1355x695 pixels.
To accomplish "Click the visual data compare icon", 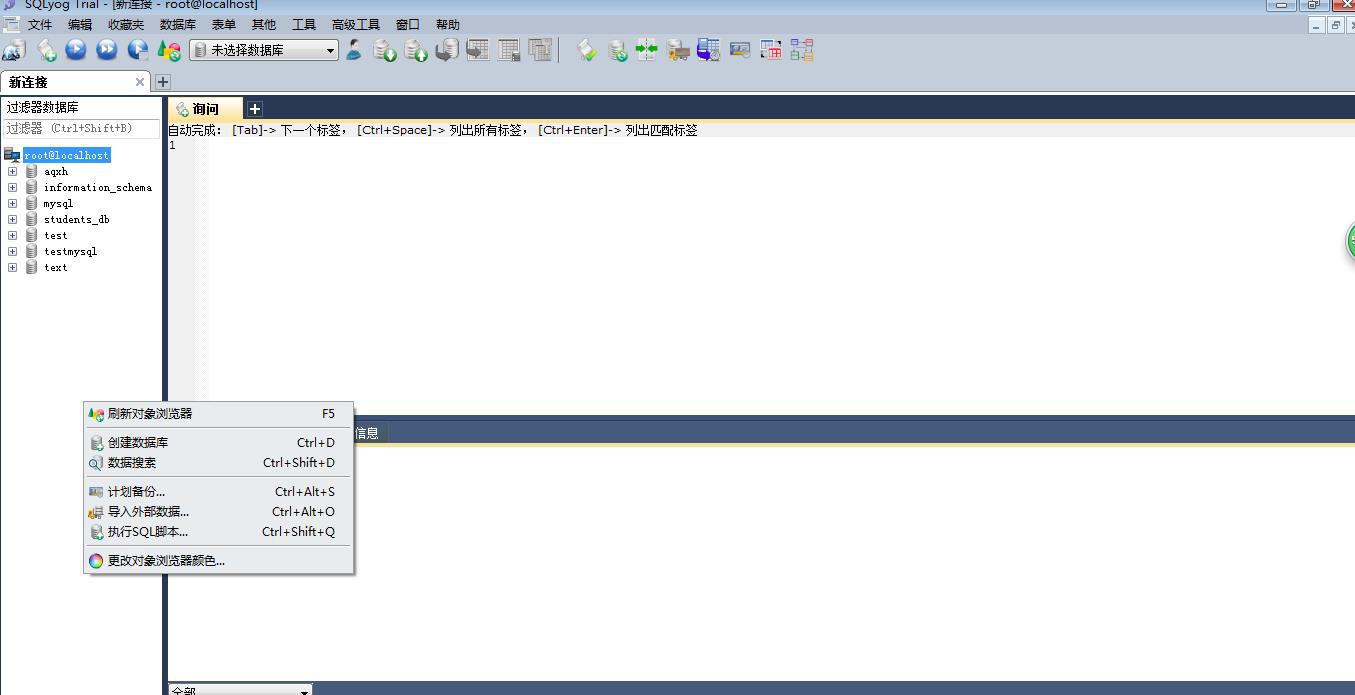I will pos(740,50).
